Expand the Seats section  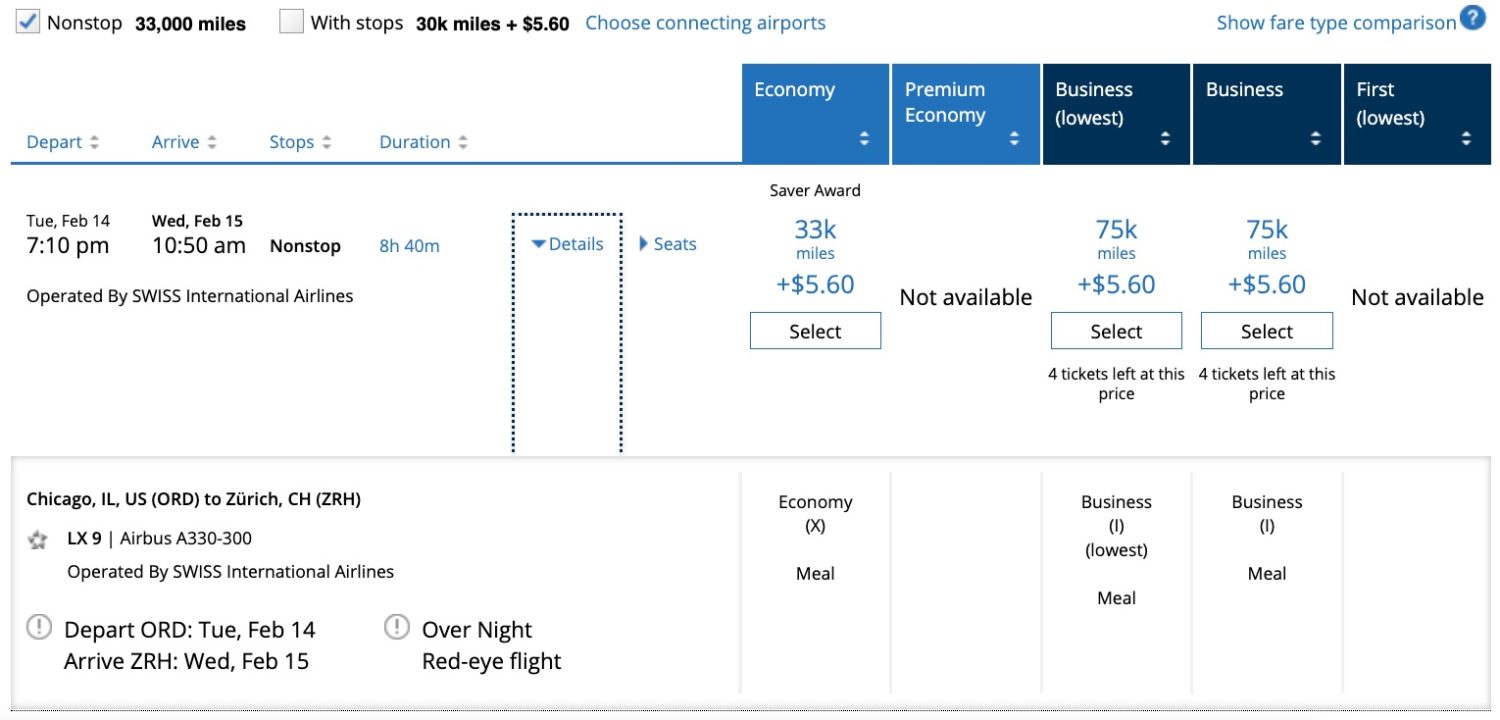pyautogui.click(x=668, y=244)
